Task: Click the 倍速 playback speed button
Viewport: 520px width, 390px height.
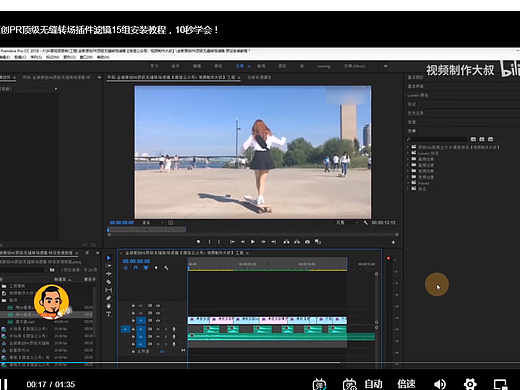Action: (406, 384)
